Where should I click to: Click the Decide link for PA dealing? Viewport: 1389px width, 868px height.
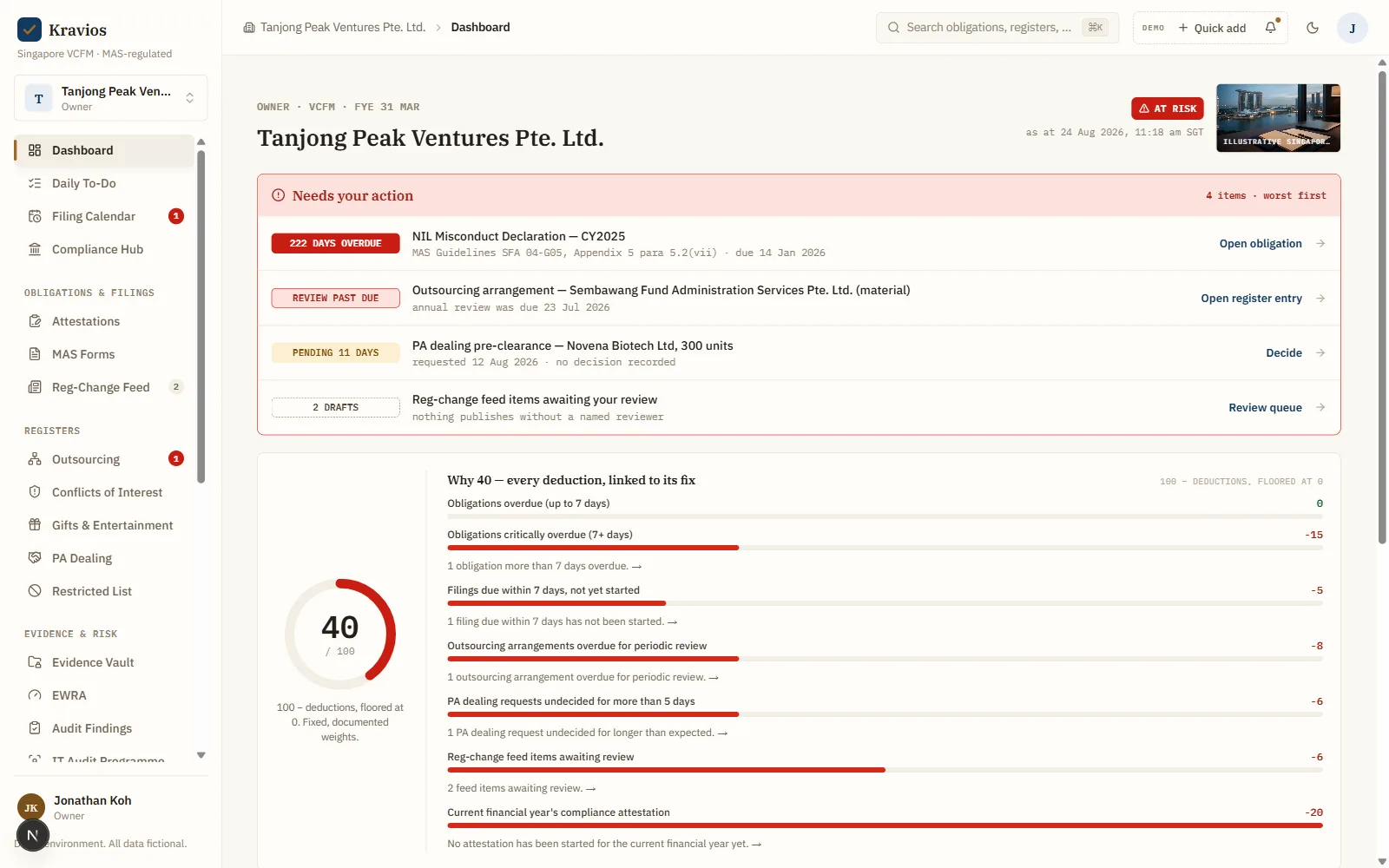(1284, 353)
